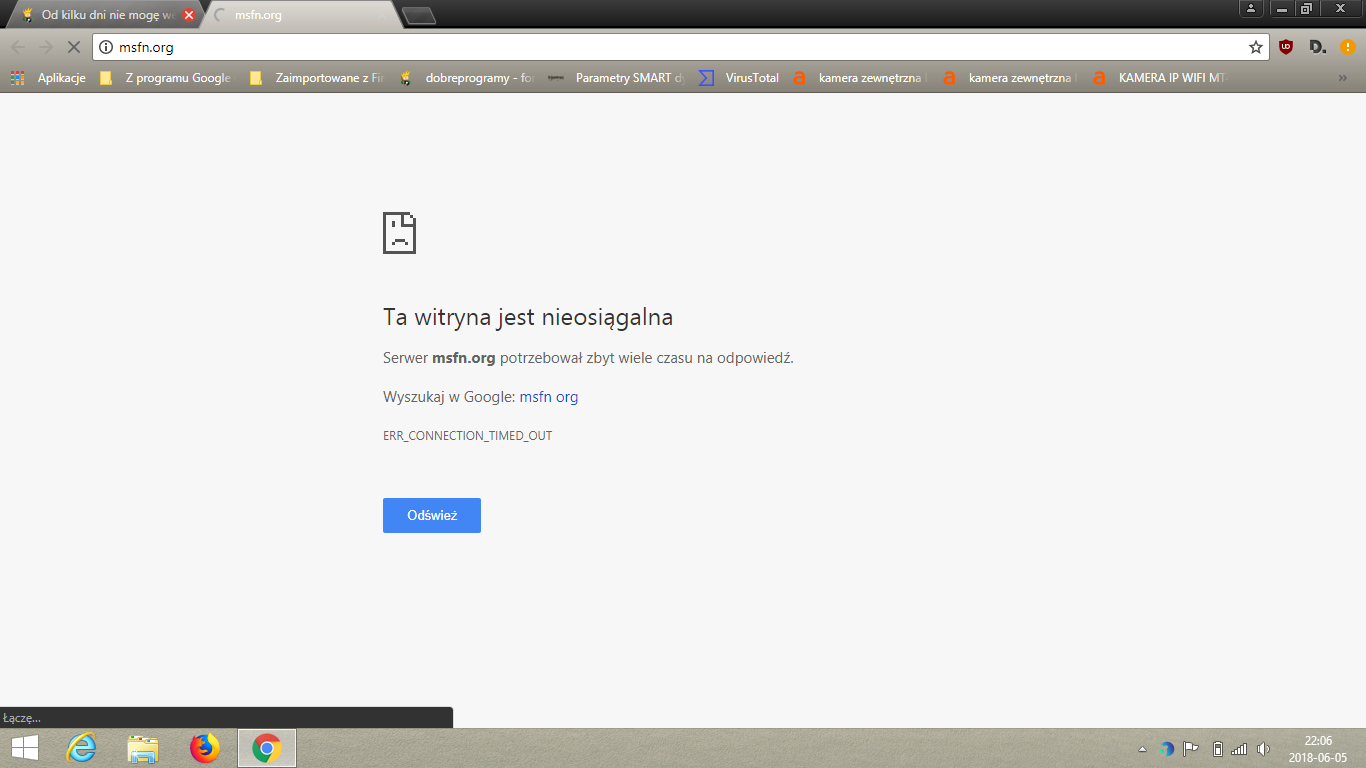Click the Chrome taskbar icon

(x=266, y=748)
